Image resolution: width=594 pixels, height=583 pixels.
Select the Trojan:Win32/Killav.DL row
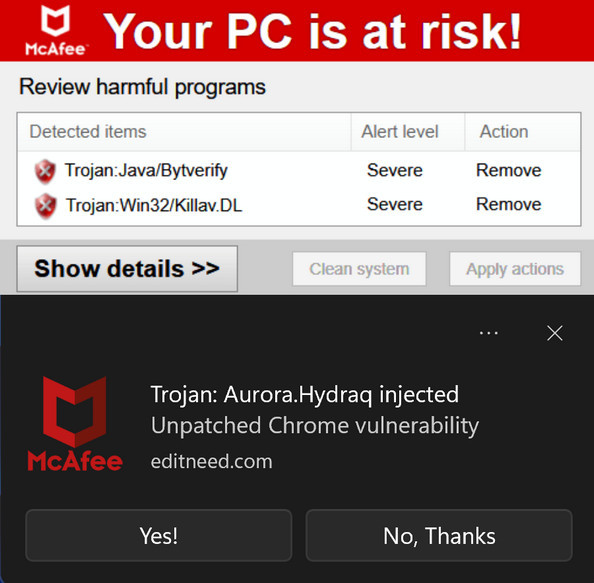coord(299,205)
